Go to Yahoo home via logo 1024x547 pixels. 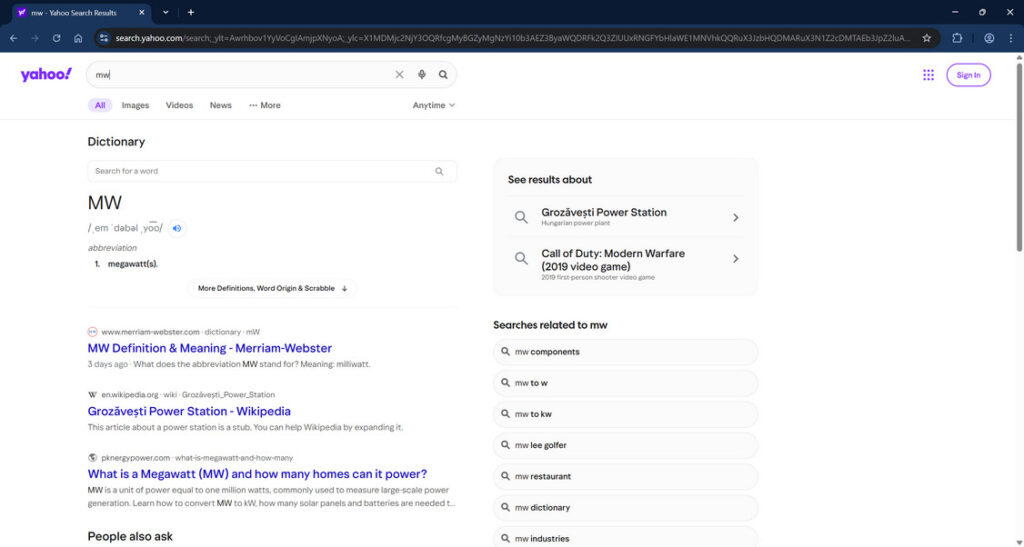(x=46, y=74)
